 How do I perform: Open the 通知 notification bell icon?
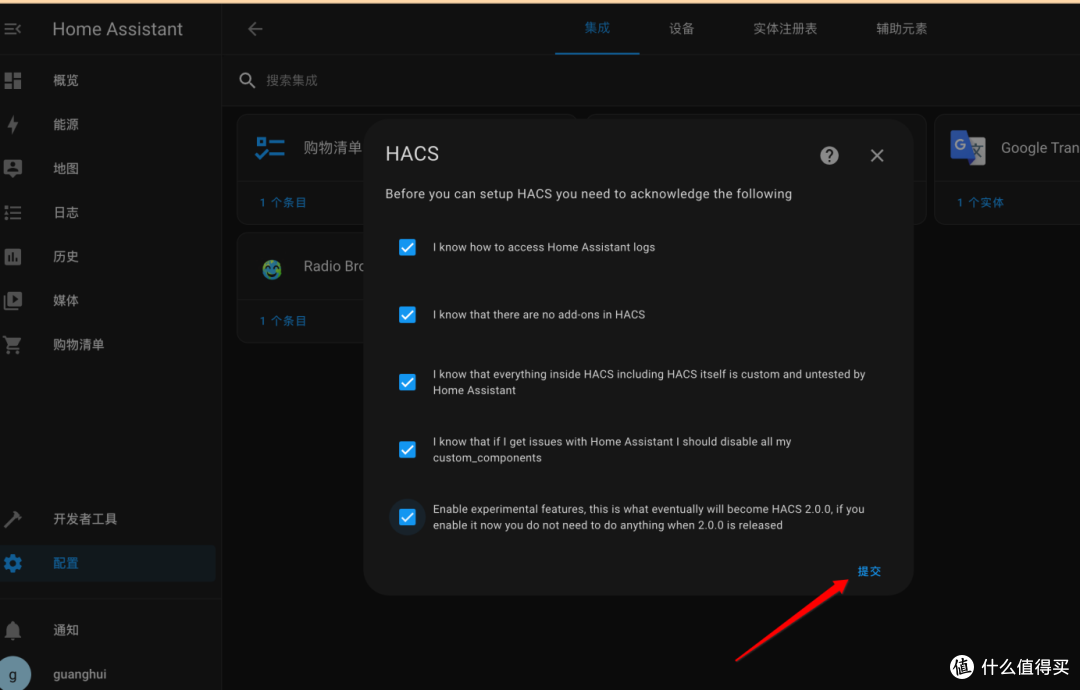(12, 630)
